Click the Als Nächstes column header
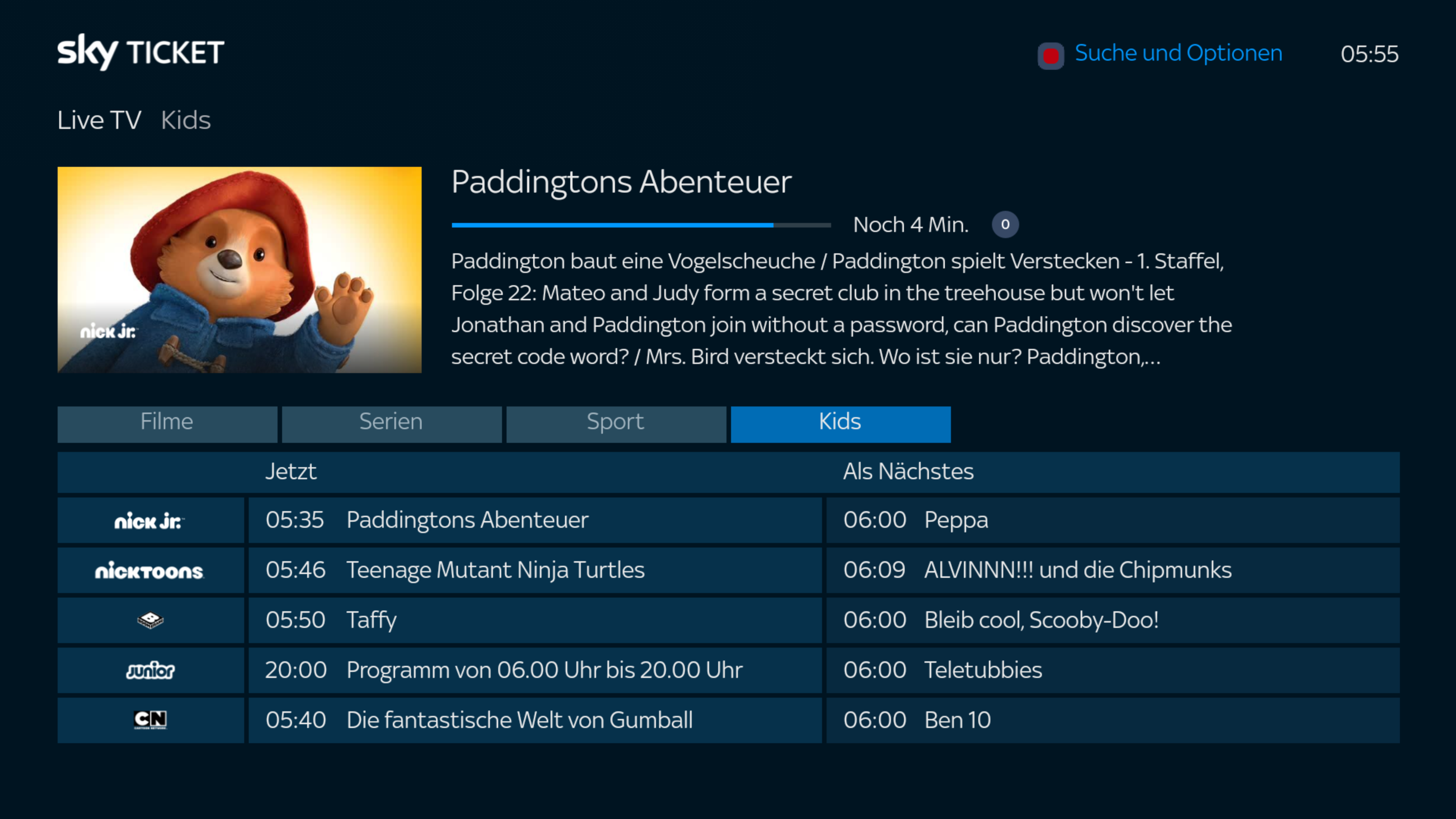This screenshot has width=1456, height=819. tap(908, 471)
